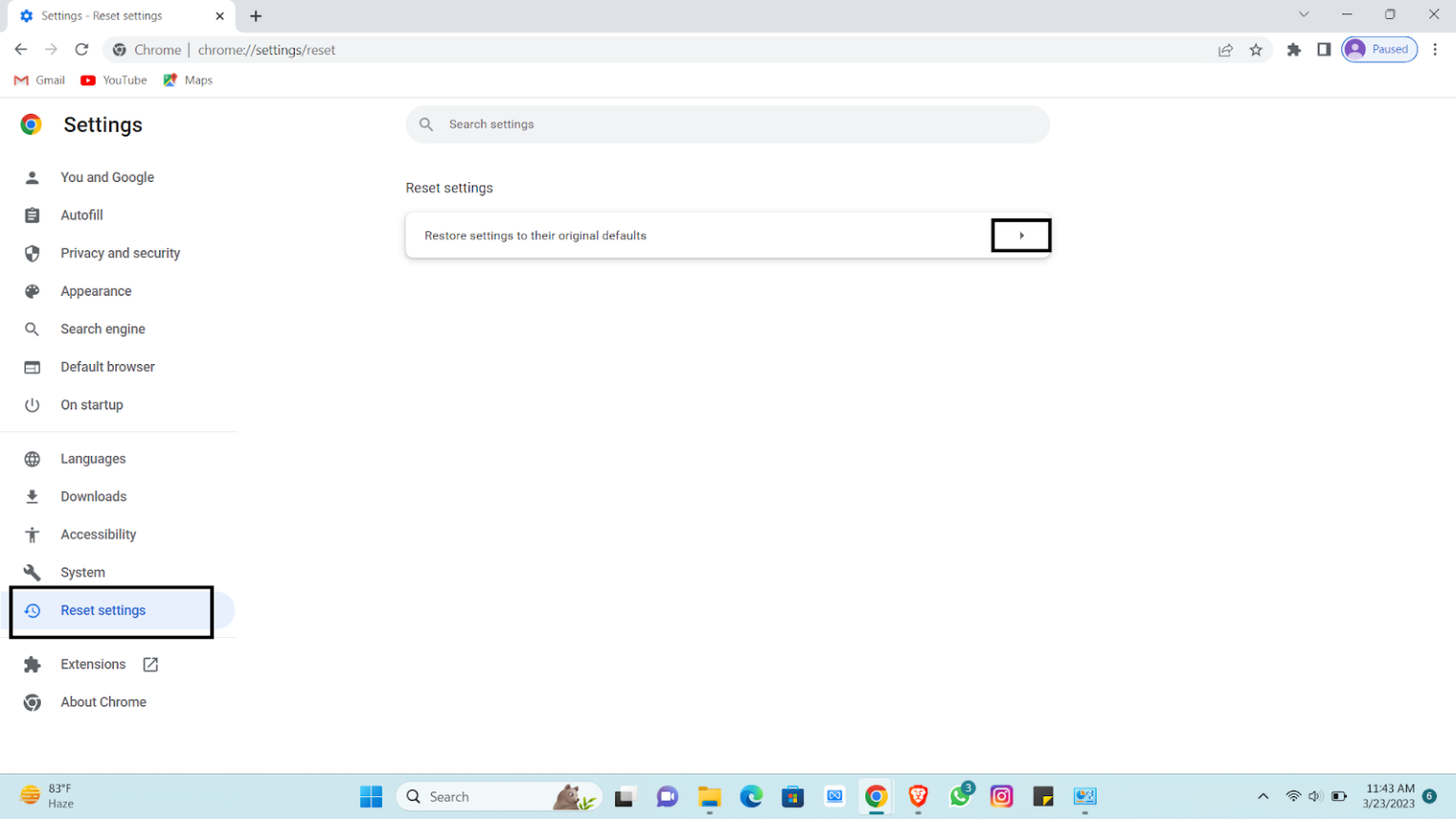
Task: Select the Privacy and security shield icon
Action: (32, 253)
